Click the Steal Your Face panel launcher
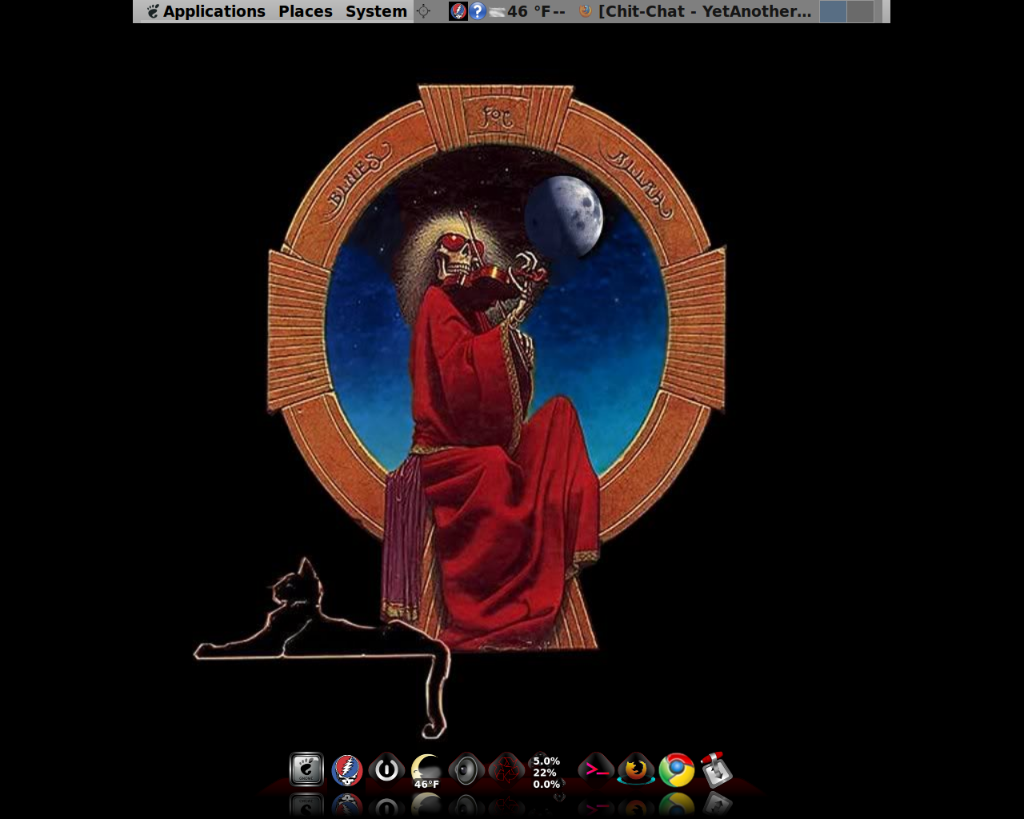The width and height of the screenshot is (1024, 819). pyautogui.click(x=458, y=11)
